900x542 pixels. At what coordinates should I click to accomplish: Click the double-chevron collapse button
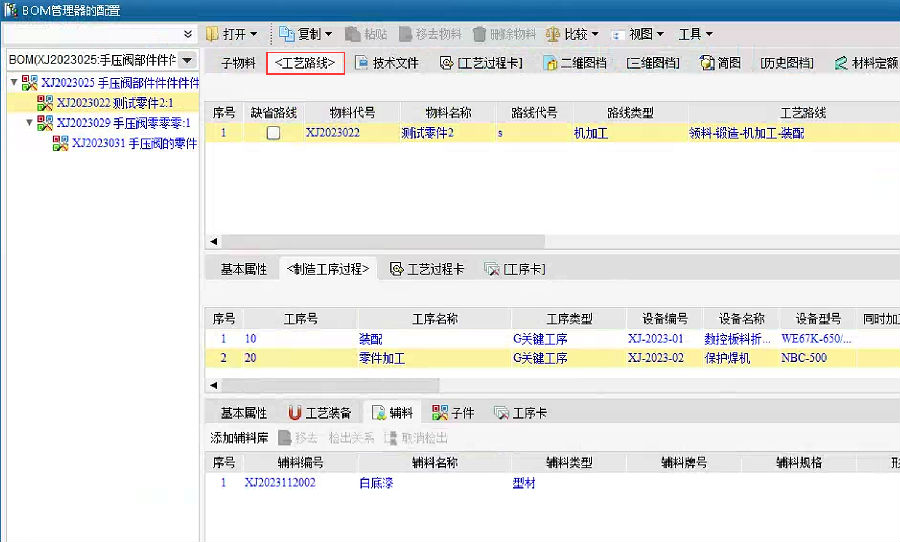point(187,34)
